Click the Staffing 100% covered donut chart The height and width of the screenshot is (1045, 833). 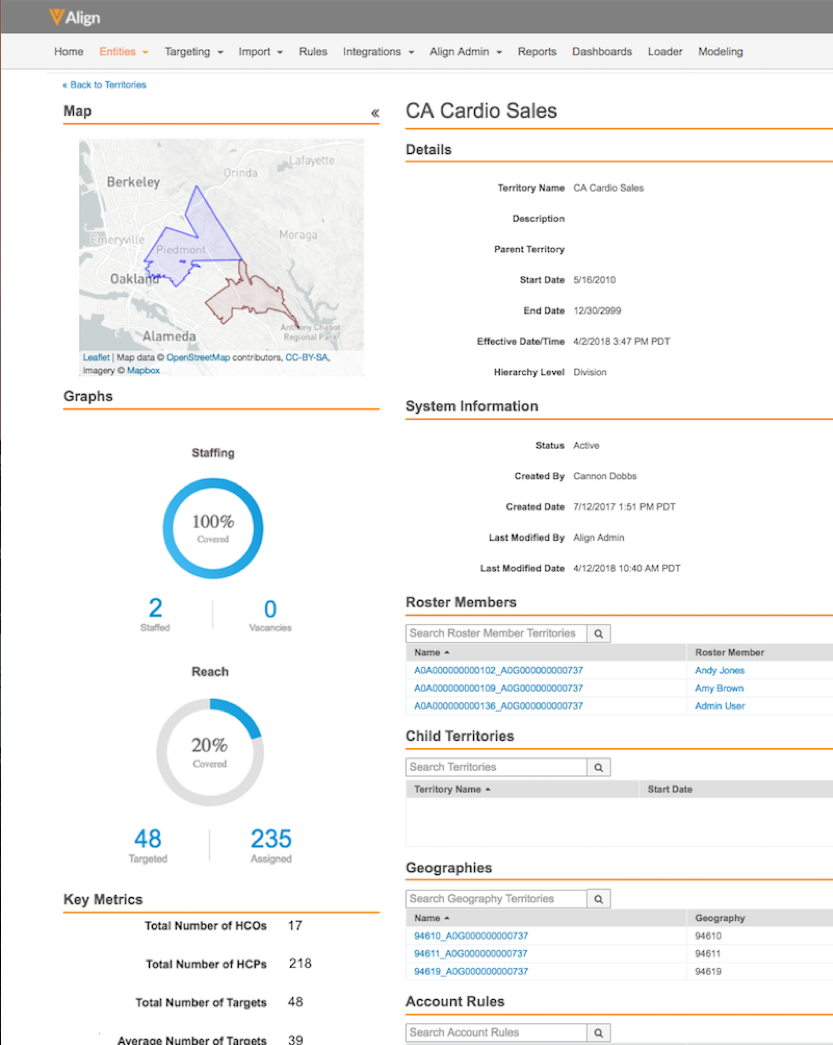[213, 528]
